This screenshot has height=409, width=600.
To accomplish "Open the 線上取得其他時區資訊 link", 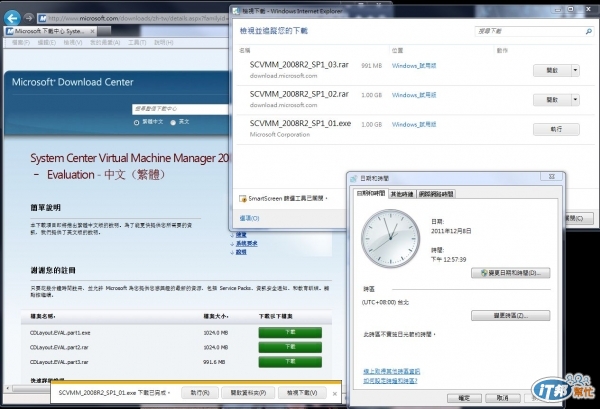I will tap(391, 372).
